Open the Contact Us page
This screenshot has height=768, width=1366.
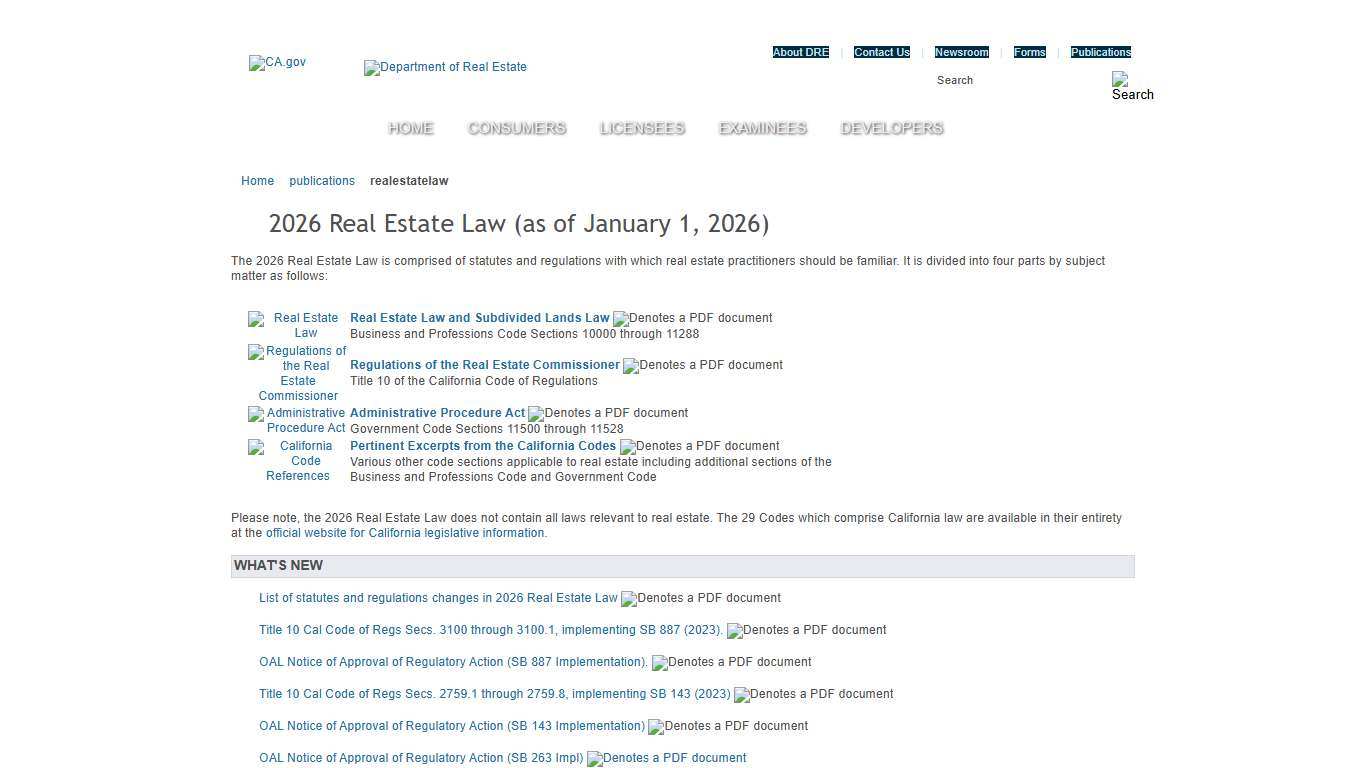(x=881, y=52)
